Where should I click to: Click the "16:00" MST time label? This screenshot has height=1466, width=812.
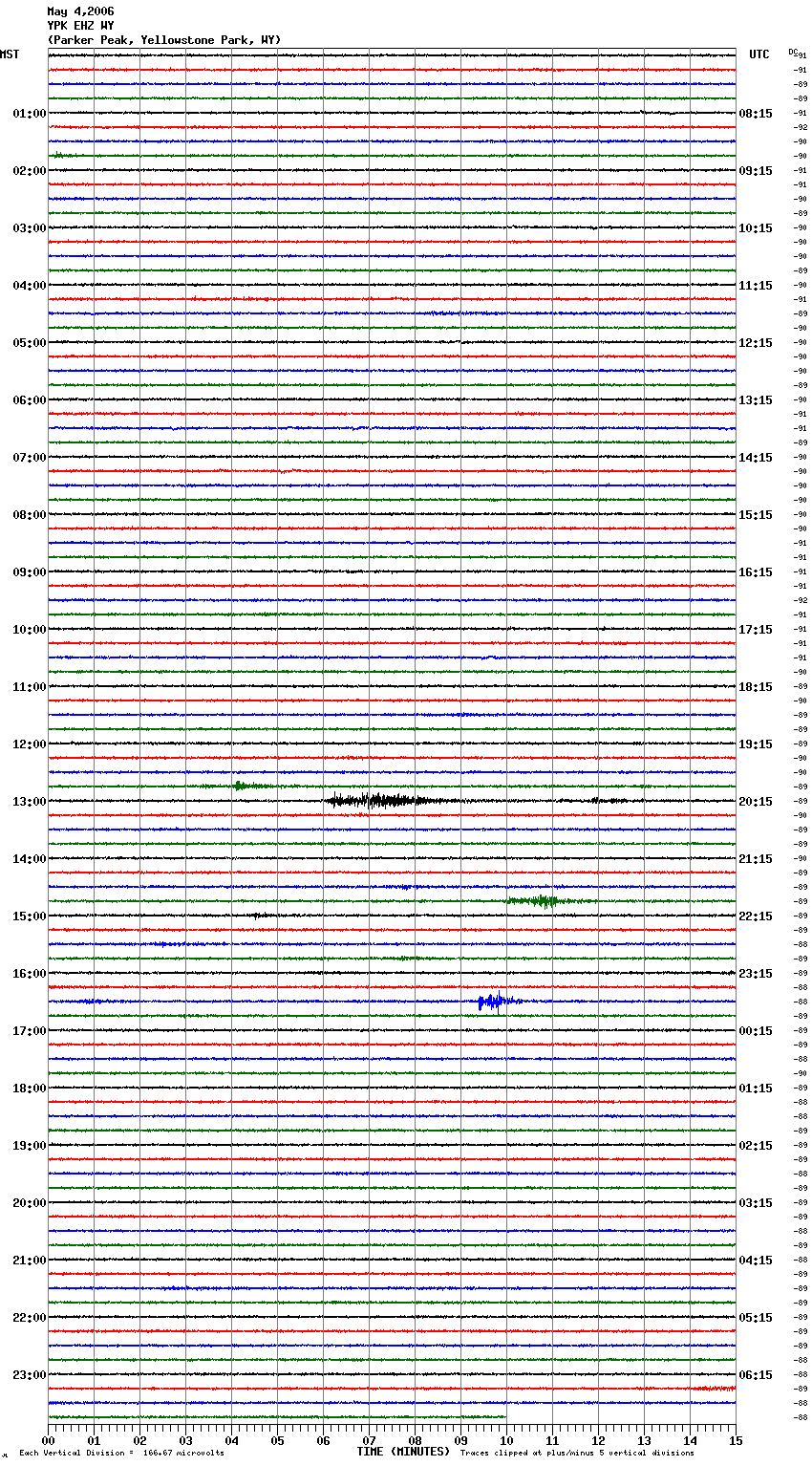click(x=30, y=974)
